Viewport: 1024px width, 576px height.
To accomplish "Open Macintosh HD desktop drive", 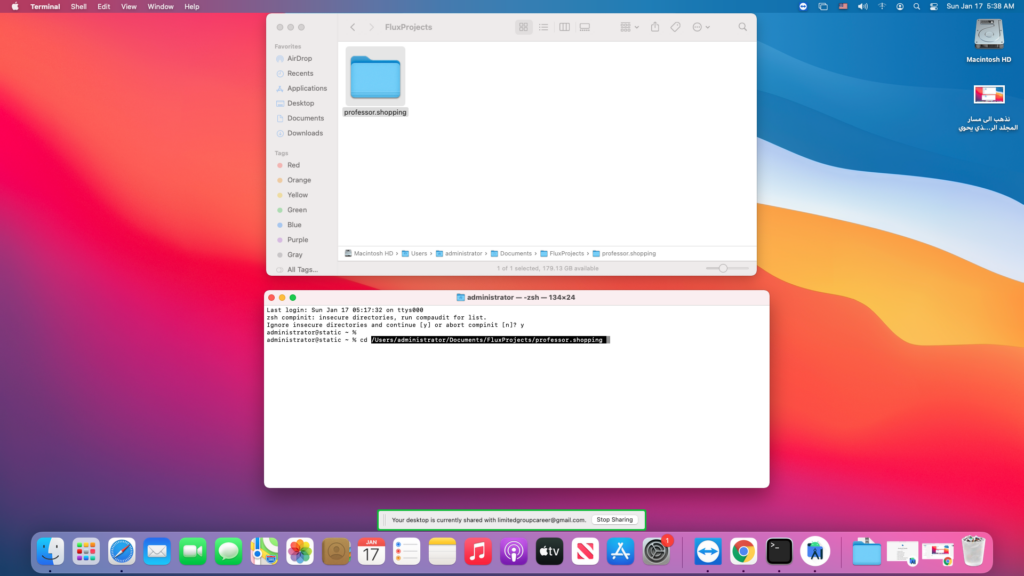I will tap(988, 40).
